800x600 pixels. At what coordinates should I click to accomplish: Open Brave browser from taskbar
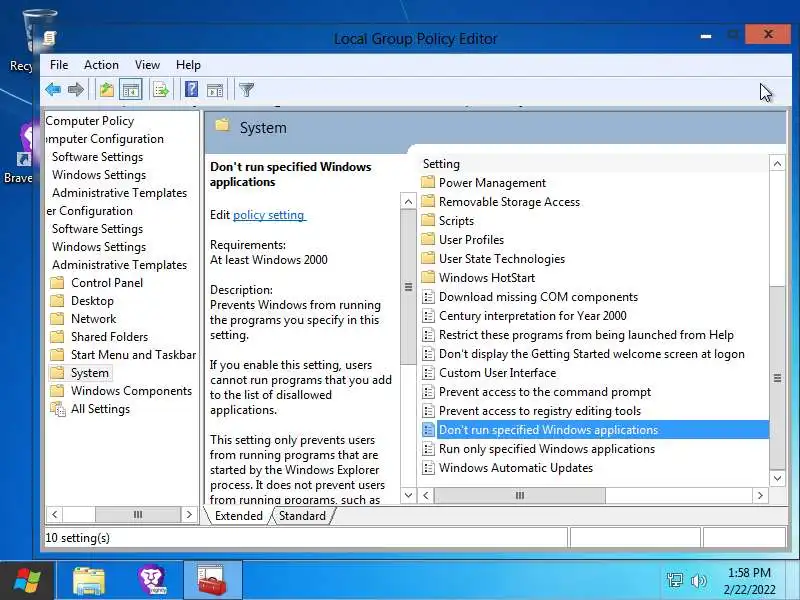152,581
